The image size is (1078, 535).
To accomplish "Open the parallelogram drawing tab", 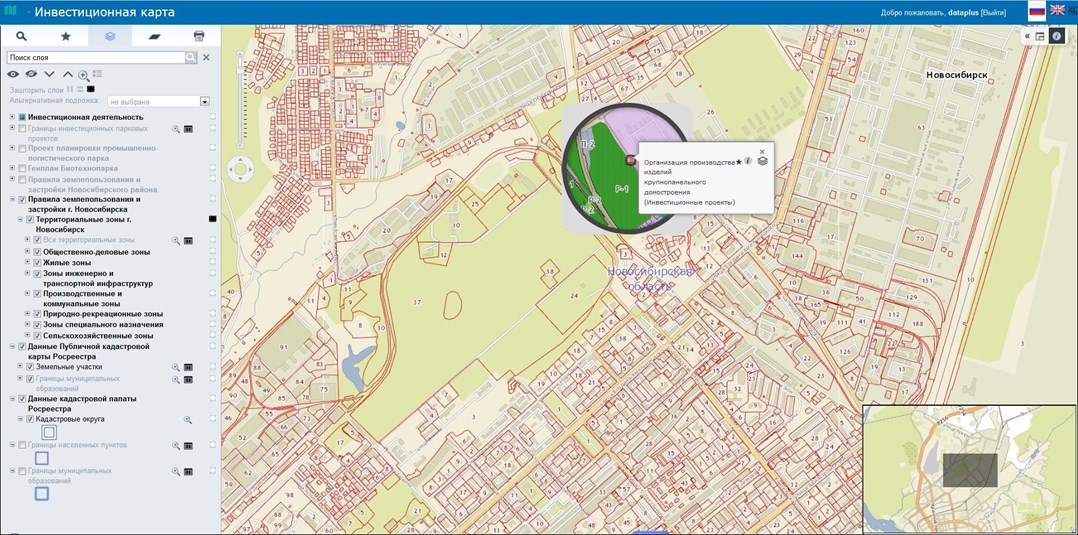I will pos(155,36).
